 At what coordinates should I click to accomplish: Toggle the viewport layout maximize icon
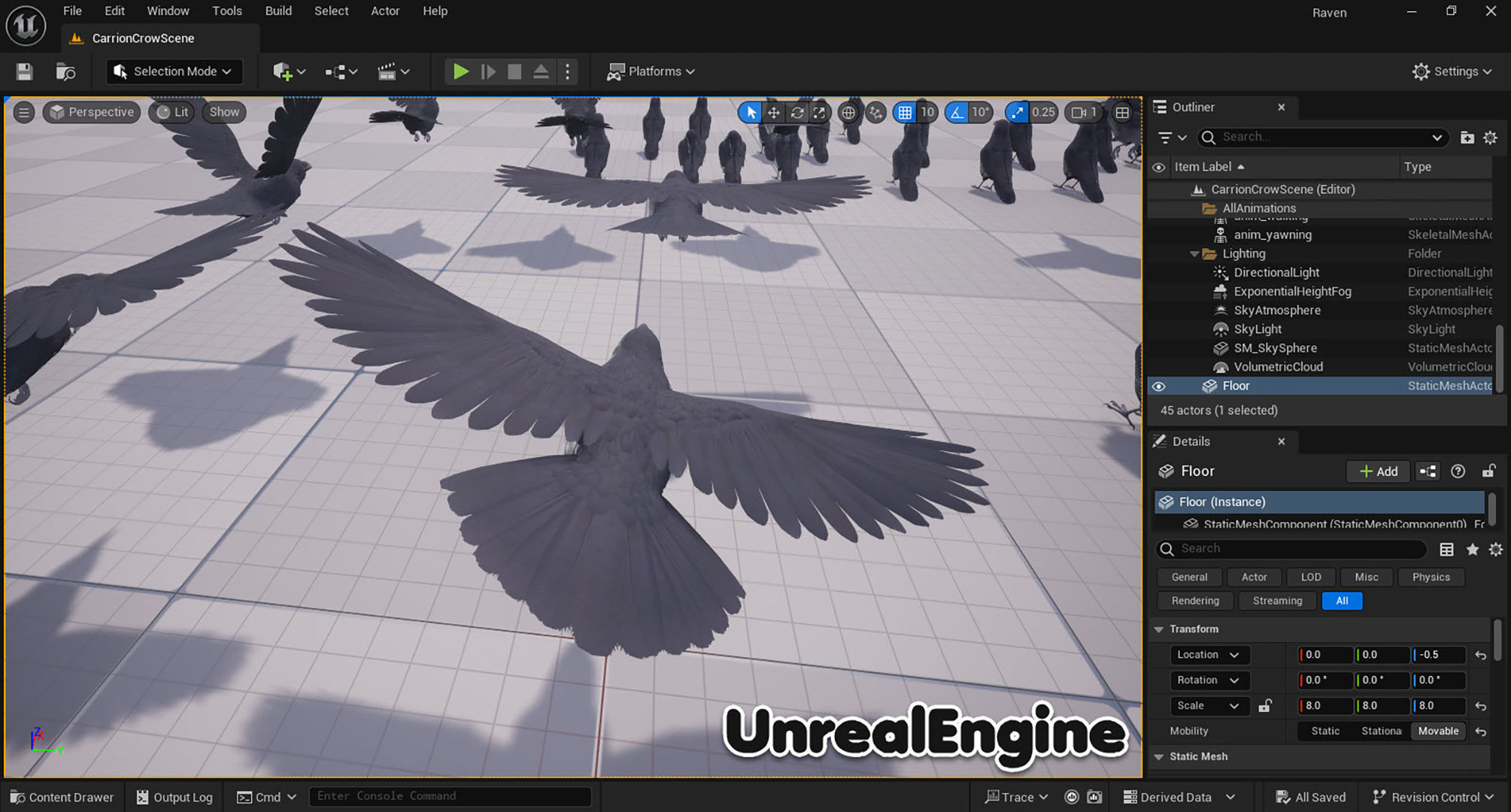coord(1122,113)
